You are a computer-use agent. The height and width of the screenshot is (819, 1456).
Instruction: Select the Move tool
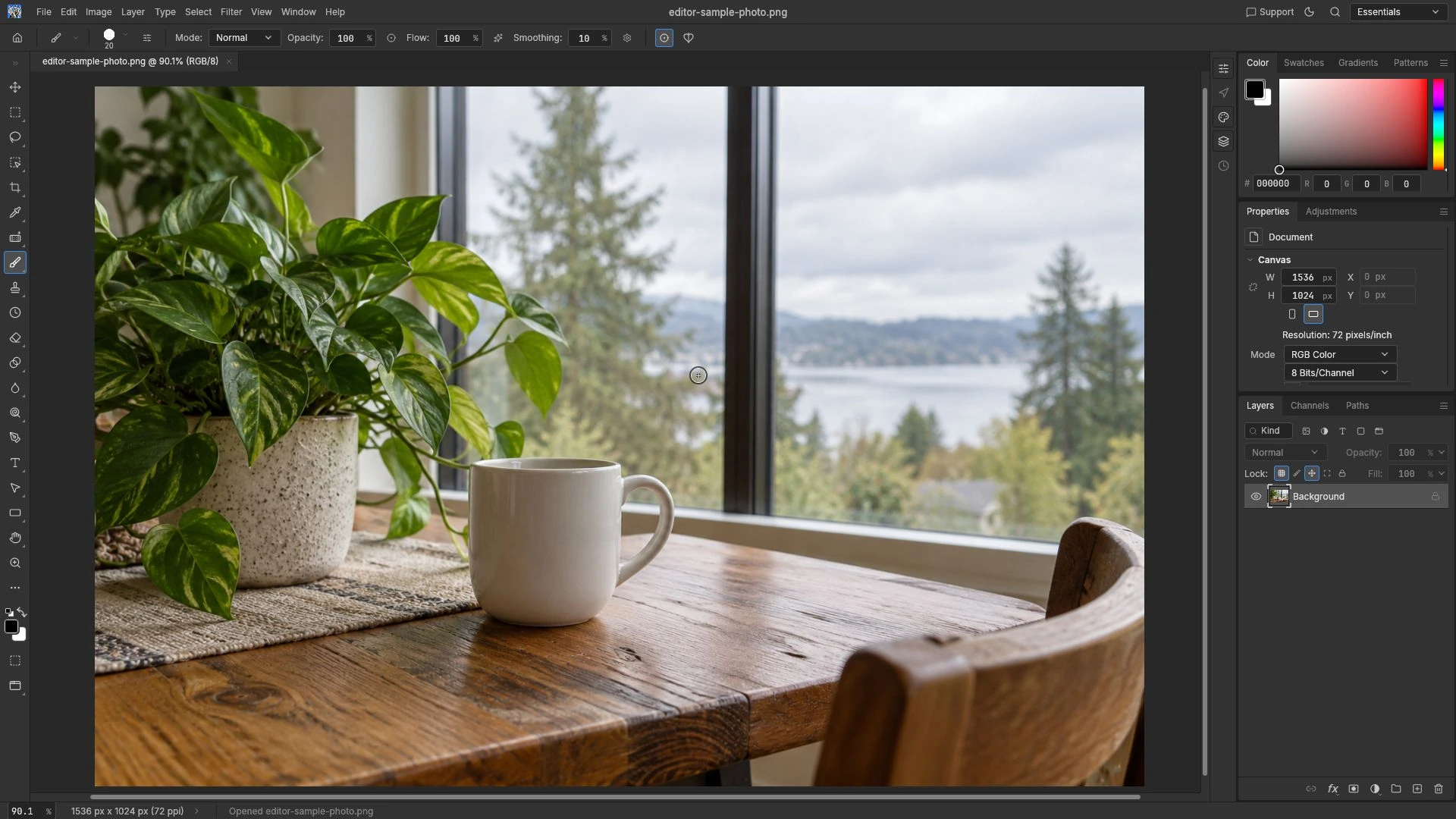15,88
